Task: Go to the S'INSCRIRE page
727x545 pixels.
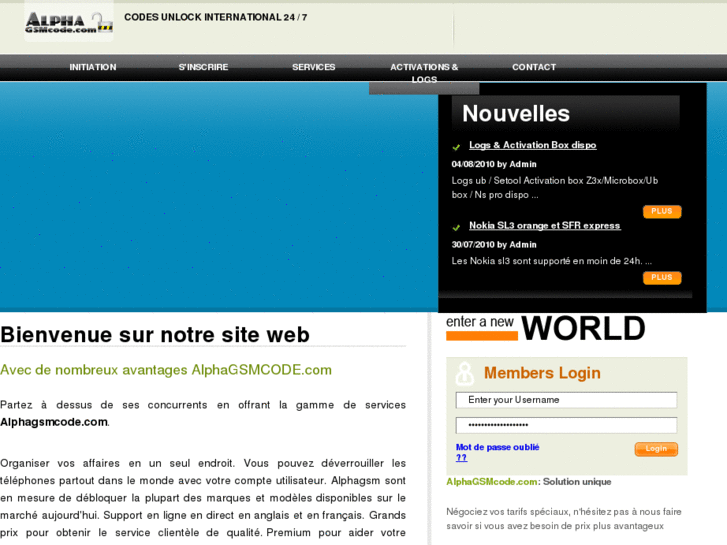Action: pyautogui.click(x=204, y=67)
